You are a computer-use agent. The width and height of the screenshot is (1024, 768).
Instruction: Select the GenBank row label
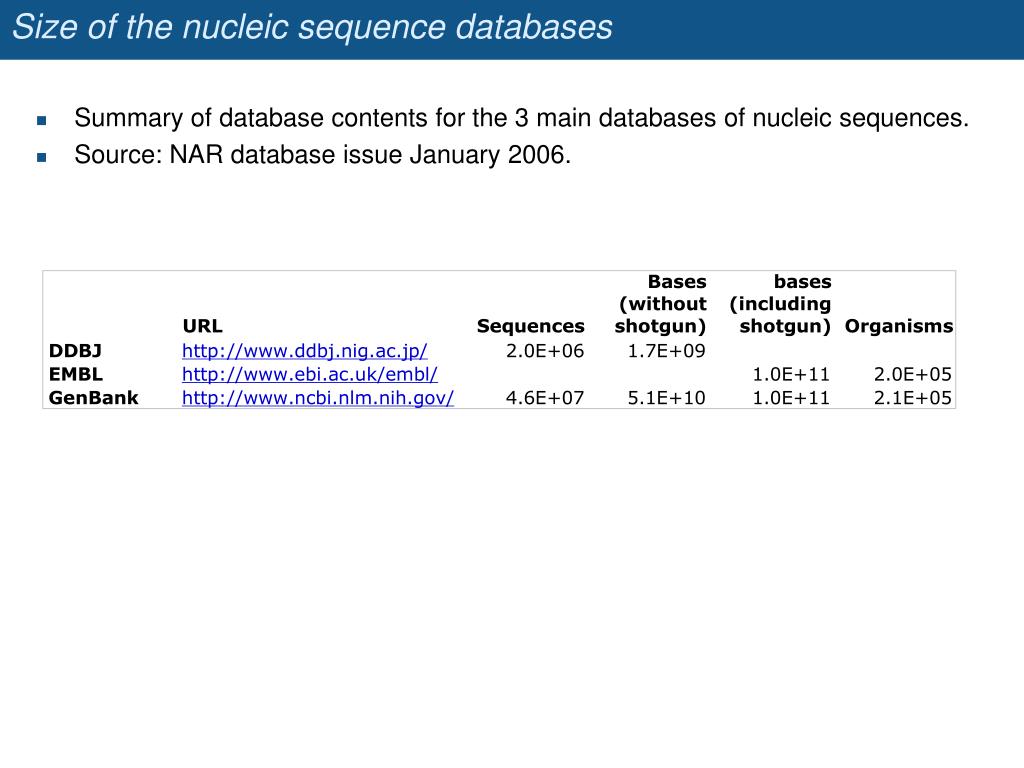pyautogui.click(x=93, y=398)
